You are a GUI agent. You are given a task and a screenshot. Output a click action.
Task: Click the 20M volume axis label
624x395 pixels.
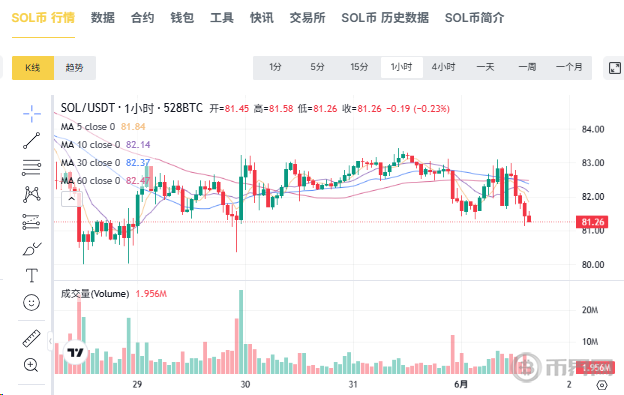[590, 310]
